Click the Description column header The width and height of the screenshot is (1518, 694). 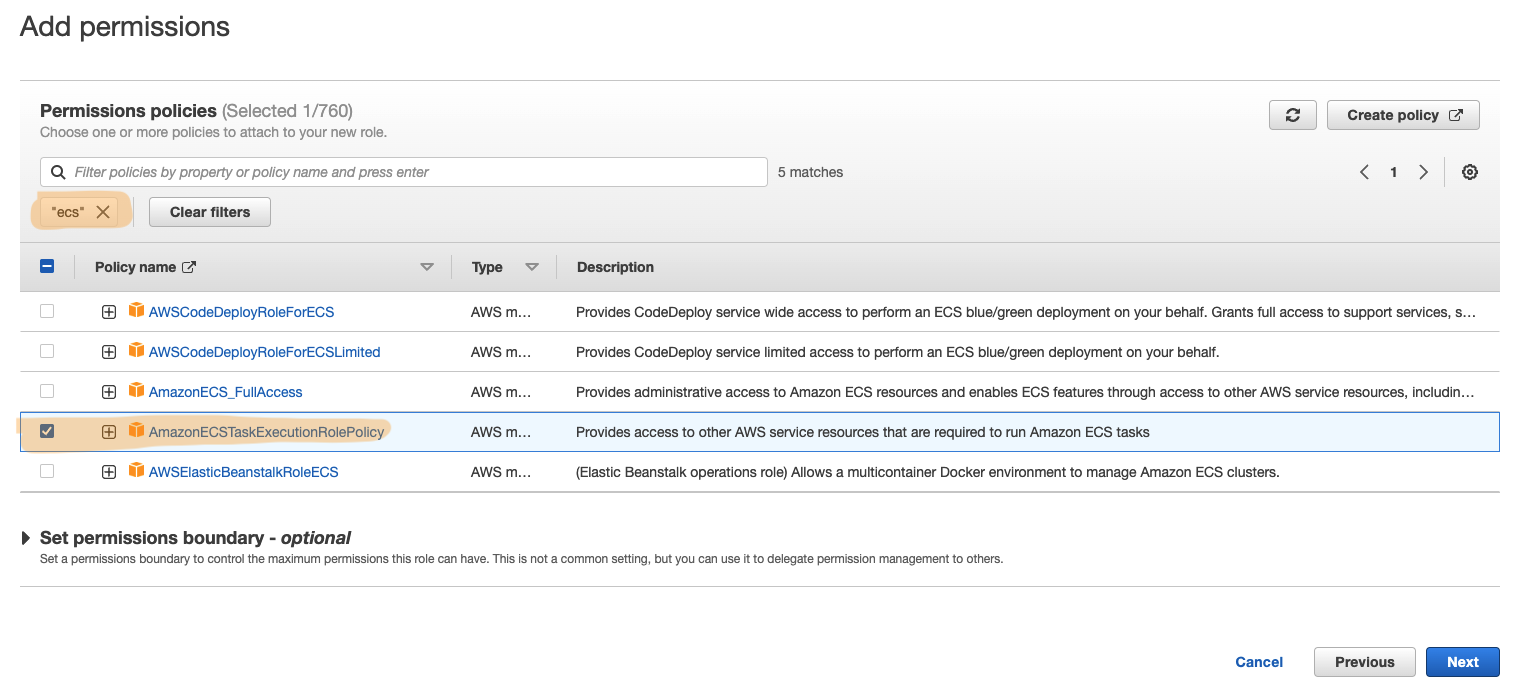pos(615,267)
